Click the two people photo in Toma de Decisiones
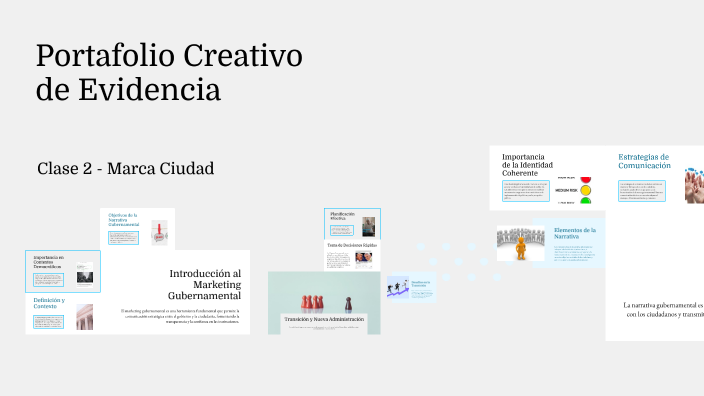 [364, 259]
